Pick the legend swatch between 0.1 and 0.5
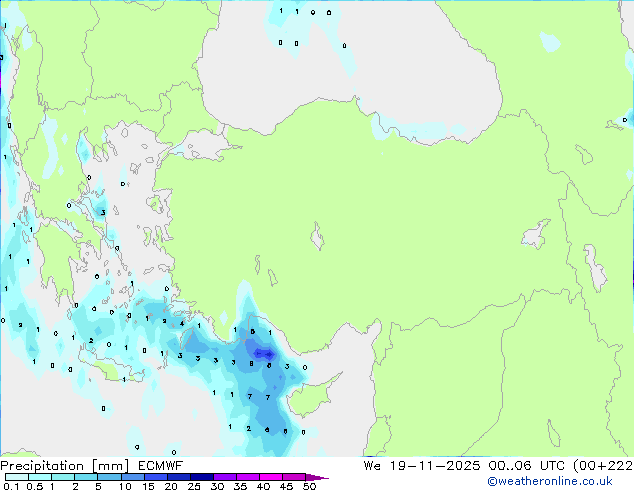Screen dimensions: 634x490 click(17, 477)
